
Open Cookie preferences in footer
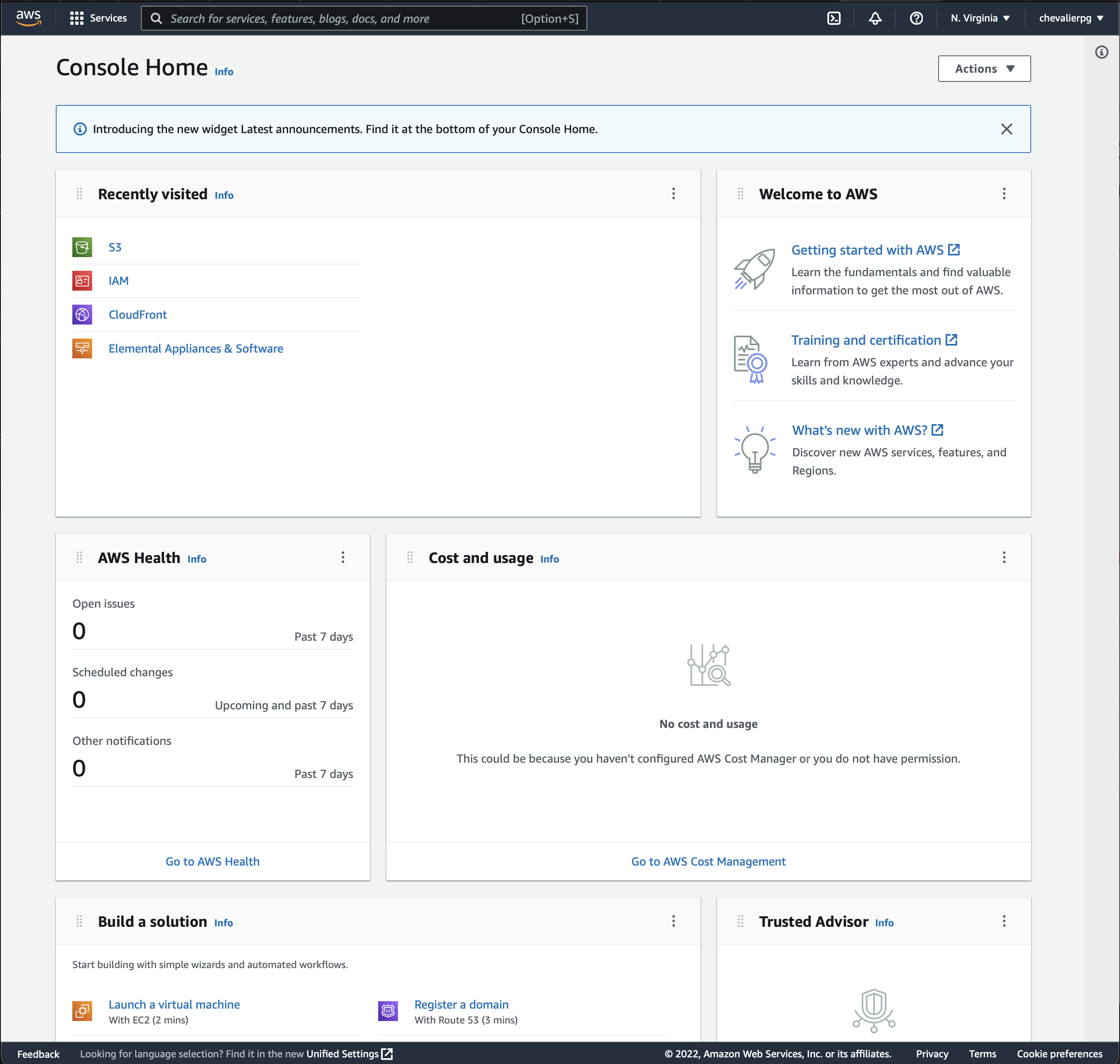click(x=1059, y=1054)
